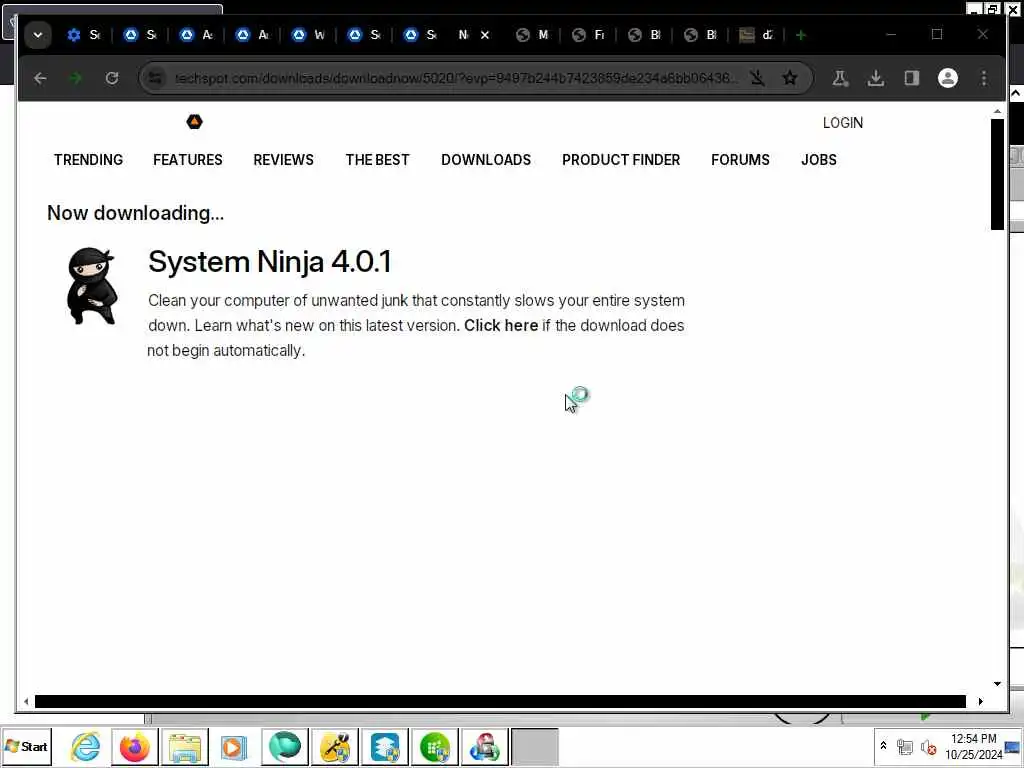Switch to the tab labeled W
Screen dimensions: 1024x768
click(x=308, y=35)
